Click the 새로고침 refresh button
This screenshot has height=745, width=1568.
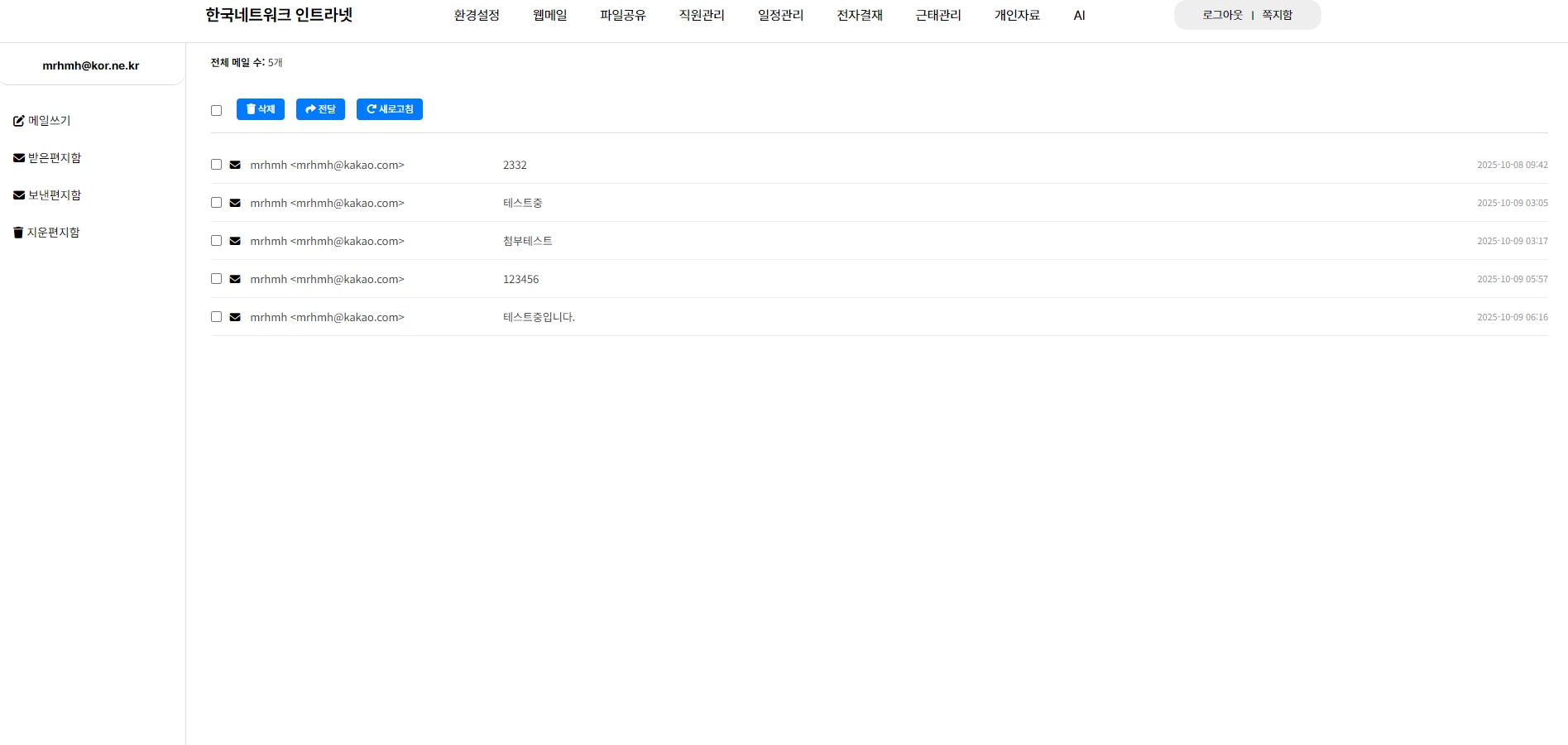point(389,109)
